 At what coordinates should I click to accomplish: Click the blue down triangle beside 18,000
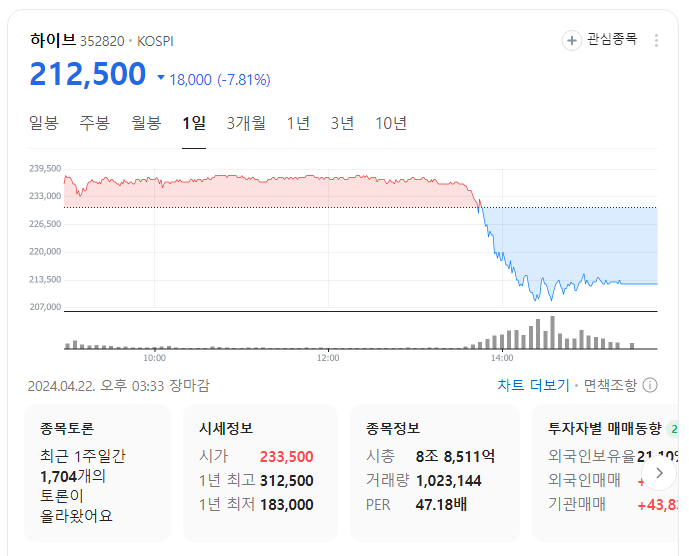pyautogui.click(x=161, y=78)
